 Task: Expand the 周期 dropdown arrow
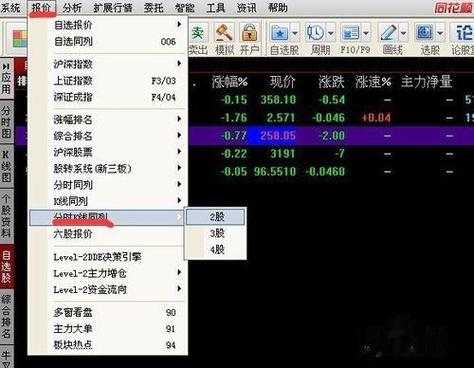coord(331,33)
